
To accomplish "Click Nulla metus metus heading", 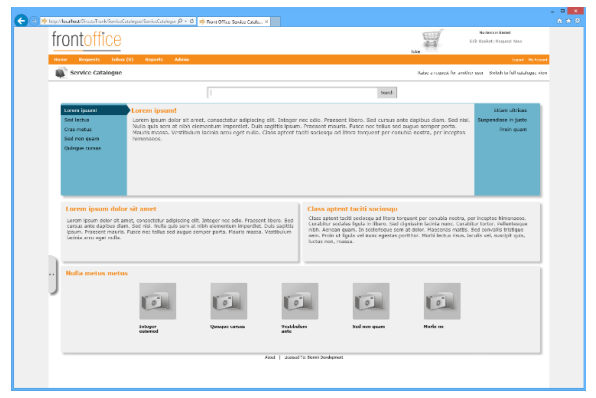I will [x=97, y=273].
